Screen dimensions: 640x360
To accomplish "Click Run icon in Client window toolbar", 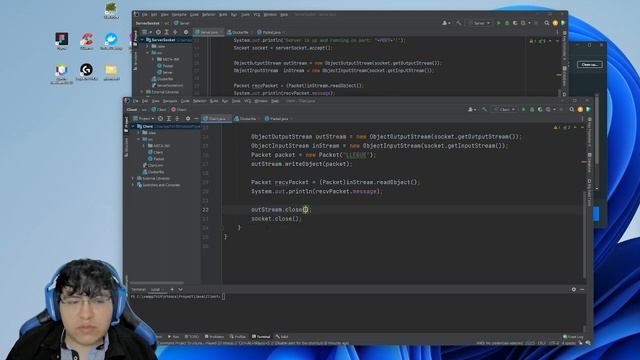I will coord(524,109).
